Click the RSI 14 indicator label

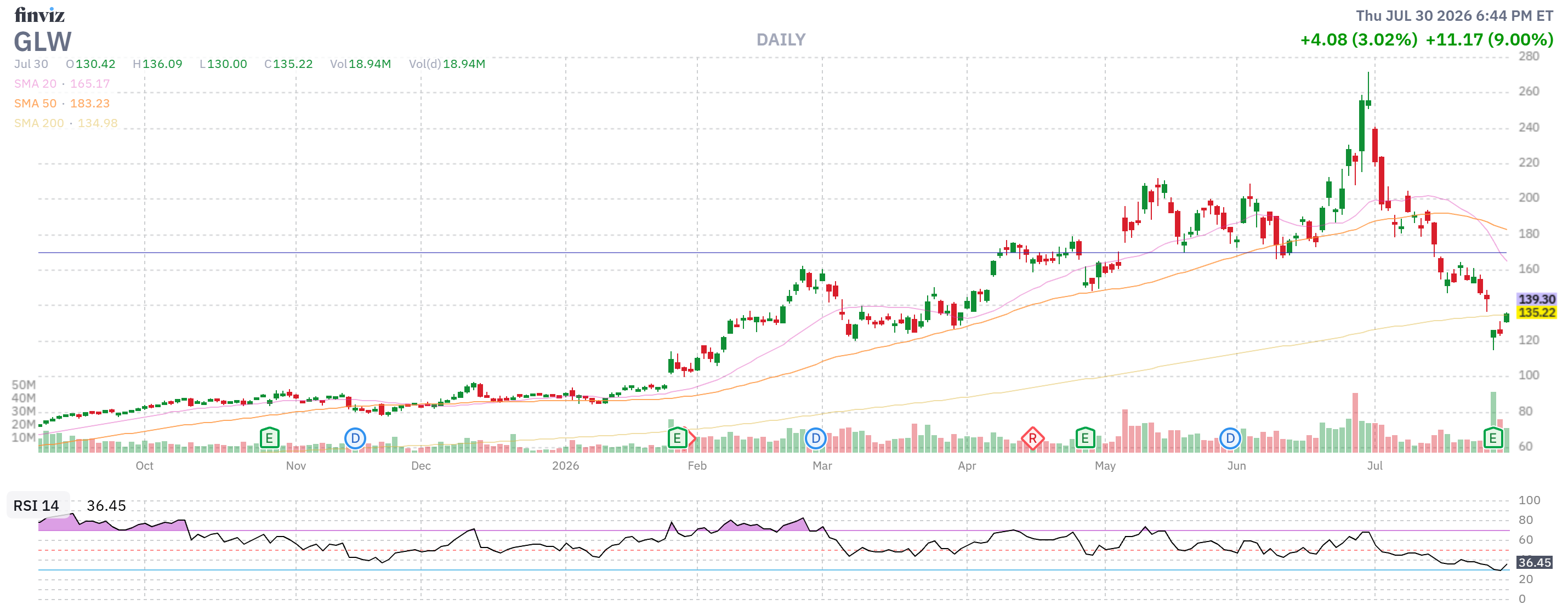[x=37, y=506]
